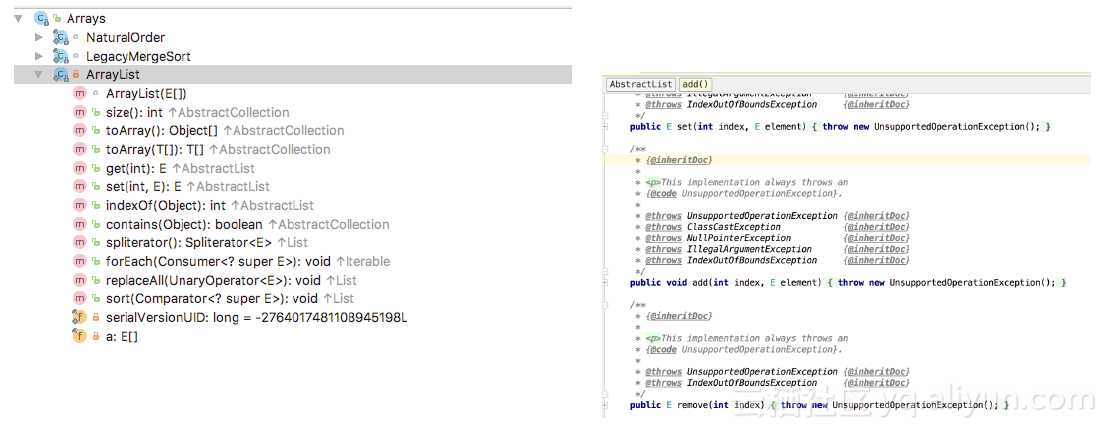The width and height of the screenshot is (1107, 429).
Task: Collapse the ArrayList node
Action: click(x=39, y=75)
